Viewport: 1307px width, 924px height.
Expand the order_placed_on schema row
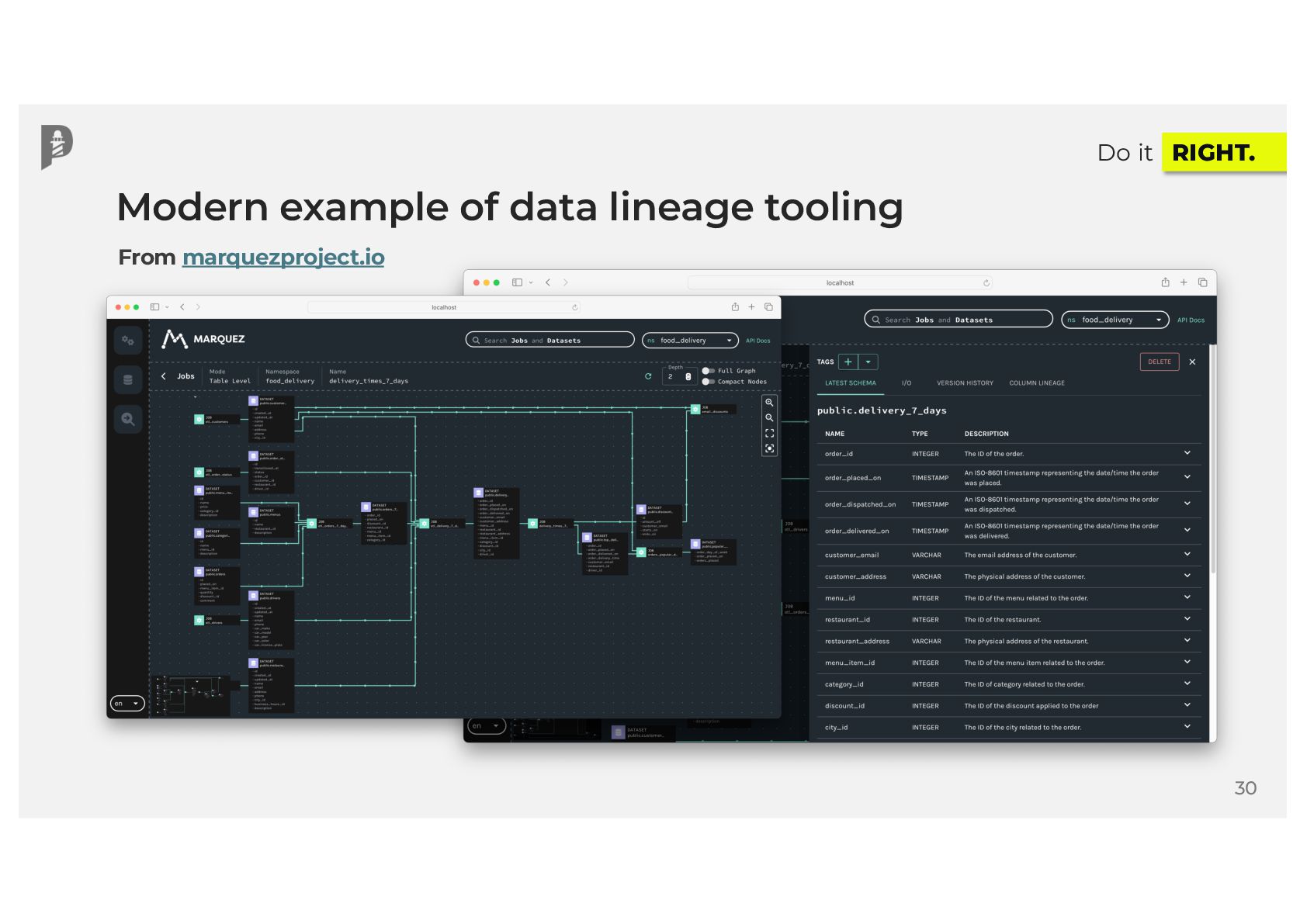point(1187,477)
